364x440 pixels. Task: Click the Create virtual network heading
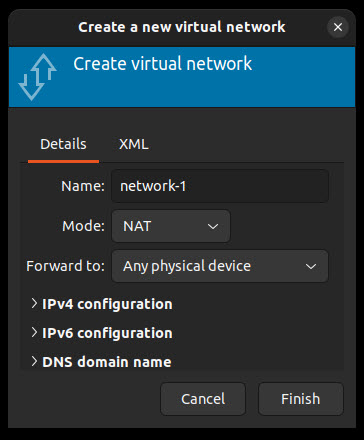163,64
